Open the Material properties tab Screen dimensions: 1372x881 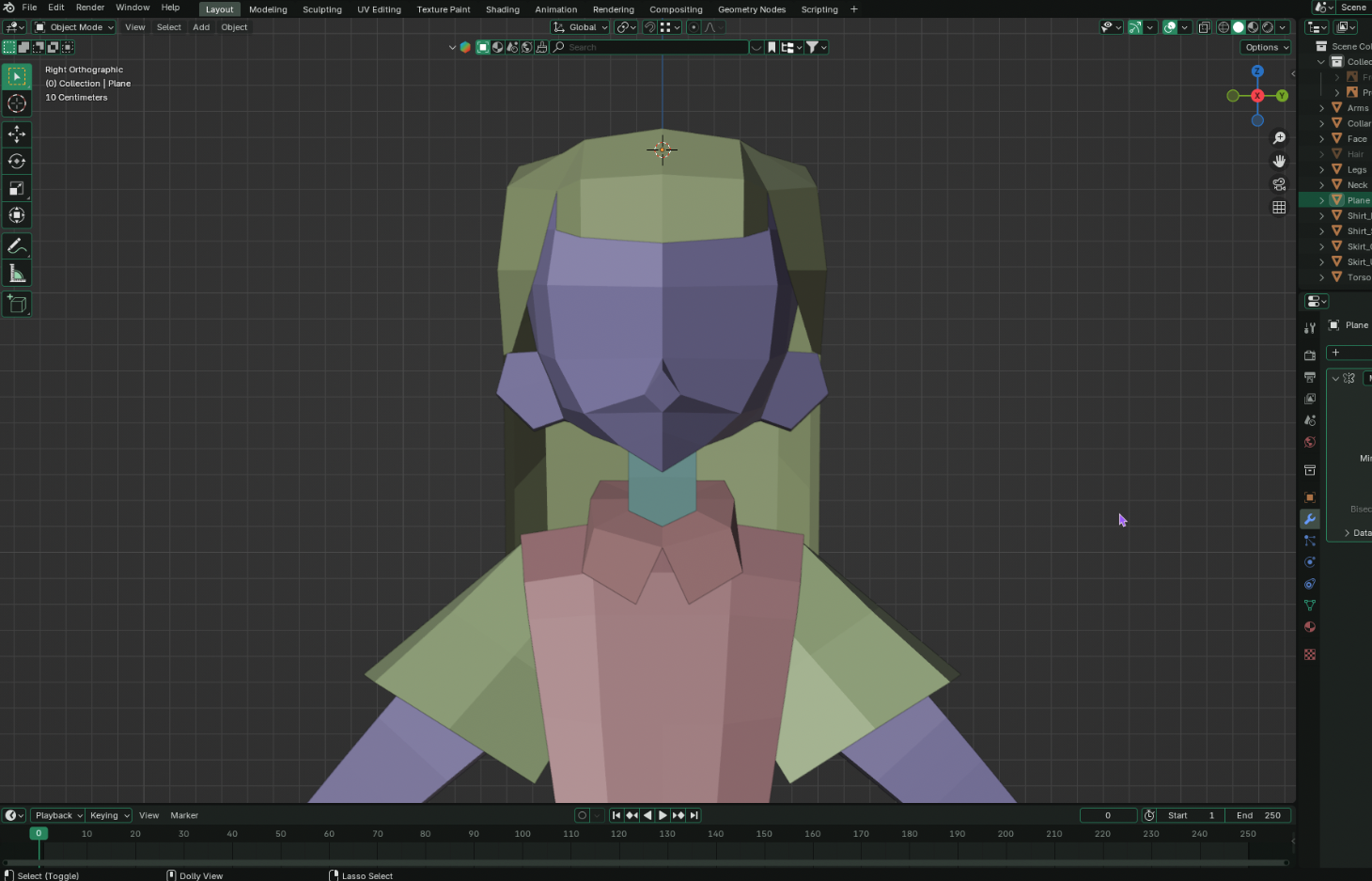point(1310,627)
